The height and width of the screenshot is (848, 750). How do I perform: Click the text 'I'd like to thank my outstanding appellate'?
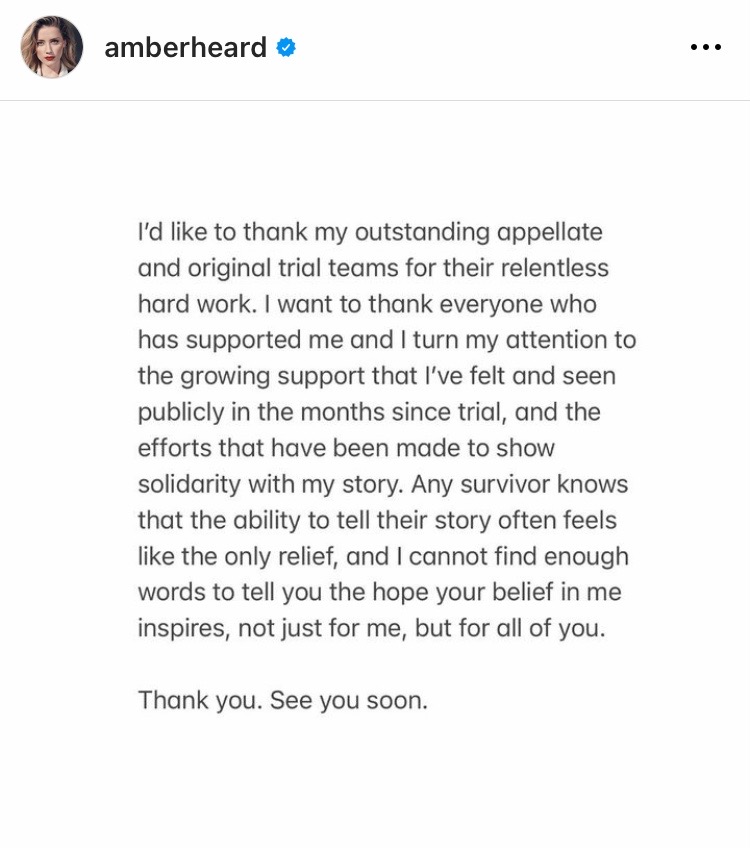[370, 232]
